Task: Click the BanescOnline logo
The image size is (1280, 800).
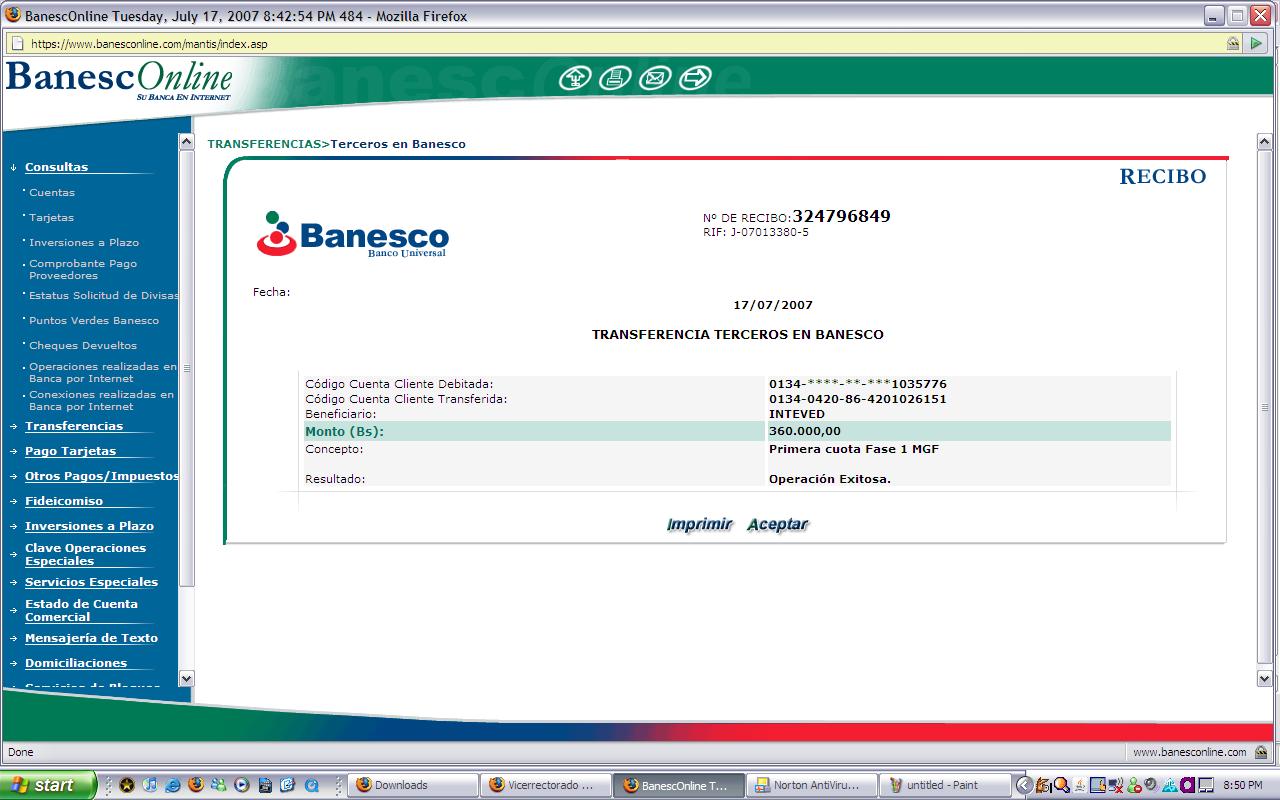Action: click(119, 80)
